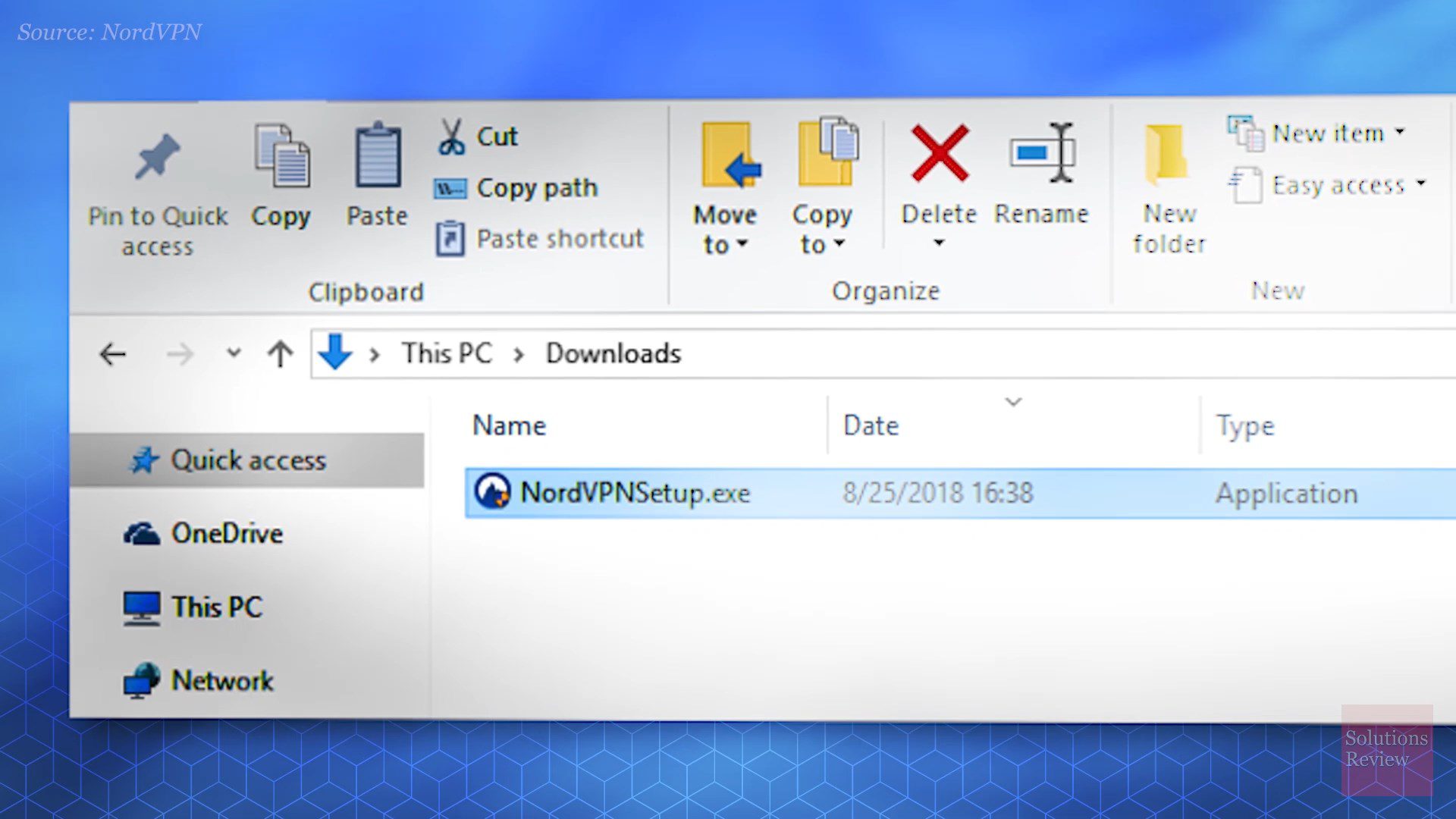Click the New folder icon
Image resolution: width=1456 pixels, height=819 pixels.
[x=1166, y=155]
